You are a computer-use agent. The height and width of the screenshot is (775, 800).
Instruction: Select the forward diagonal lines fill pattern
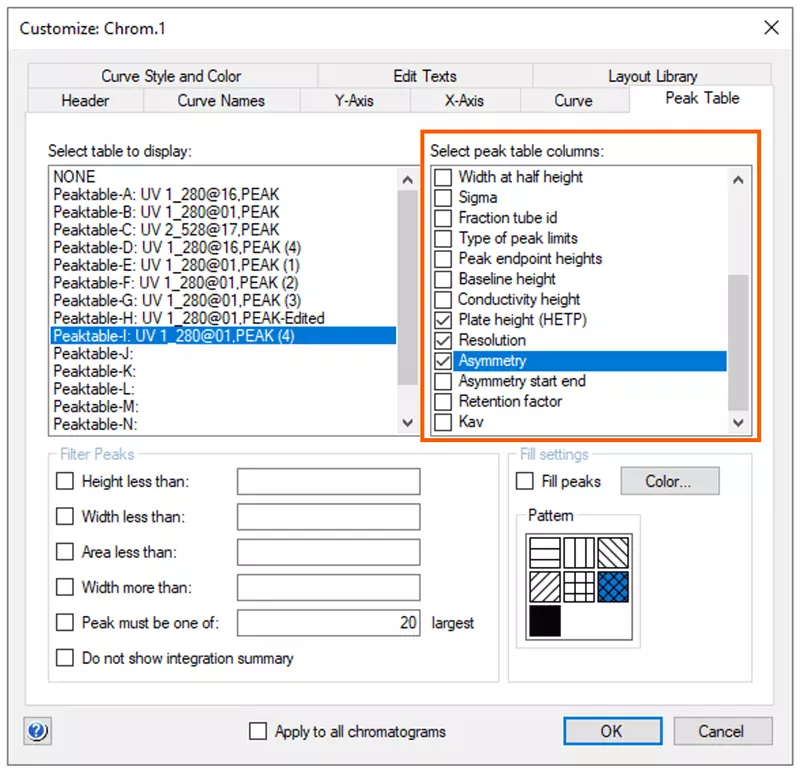[x=547, y=586]
